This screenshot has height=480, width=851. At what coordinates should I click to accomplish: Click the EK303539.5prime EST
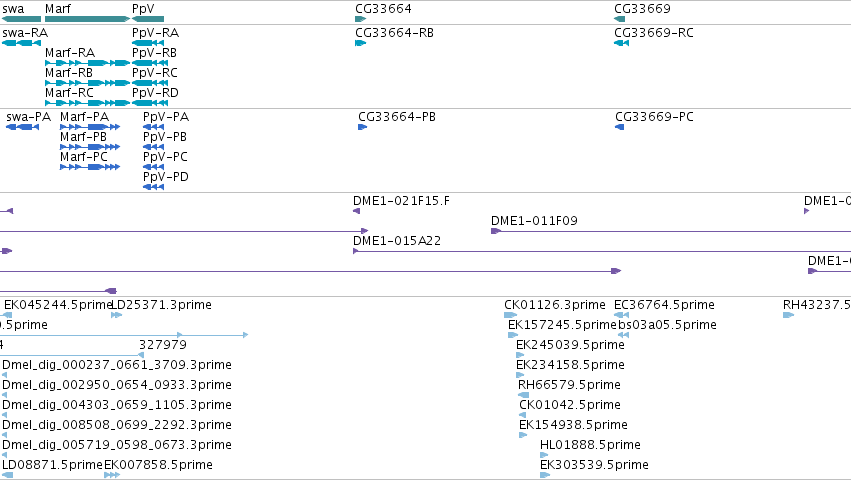pos(545,475)
